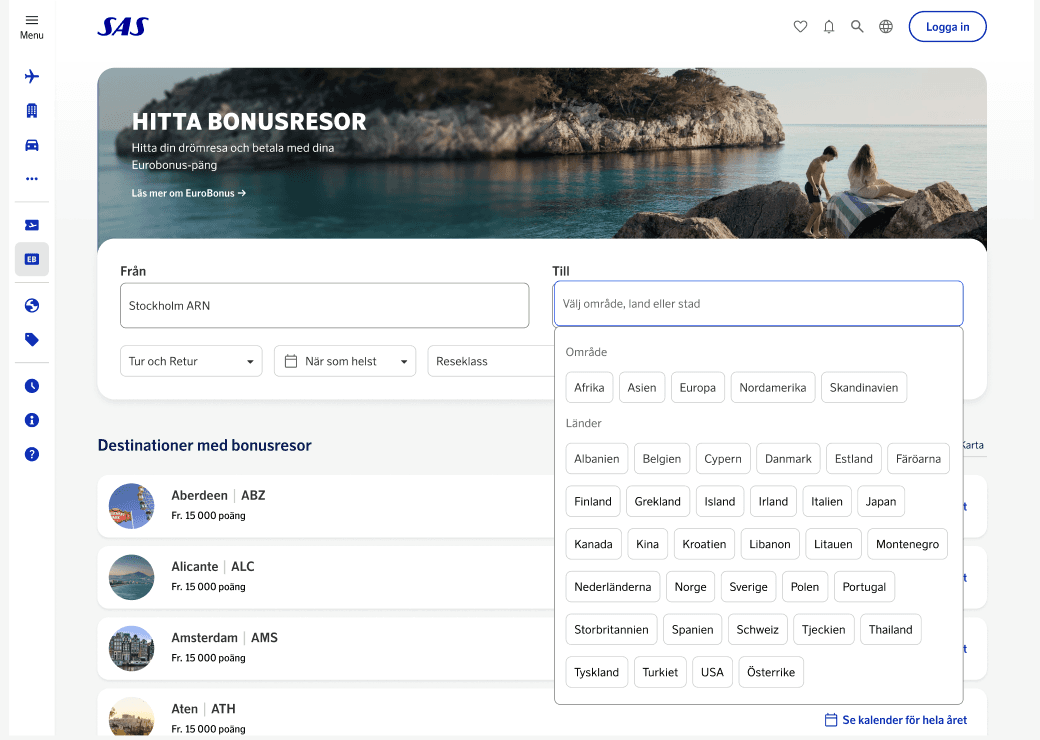Viewport: 1040px width, 740px height.
Task: Open the hamburger Menu
Action: (31, 27)
